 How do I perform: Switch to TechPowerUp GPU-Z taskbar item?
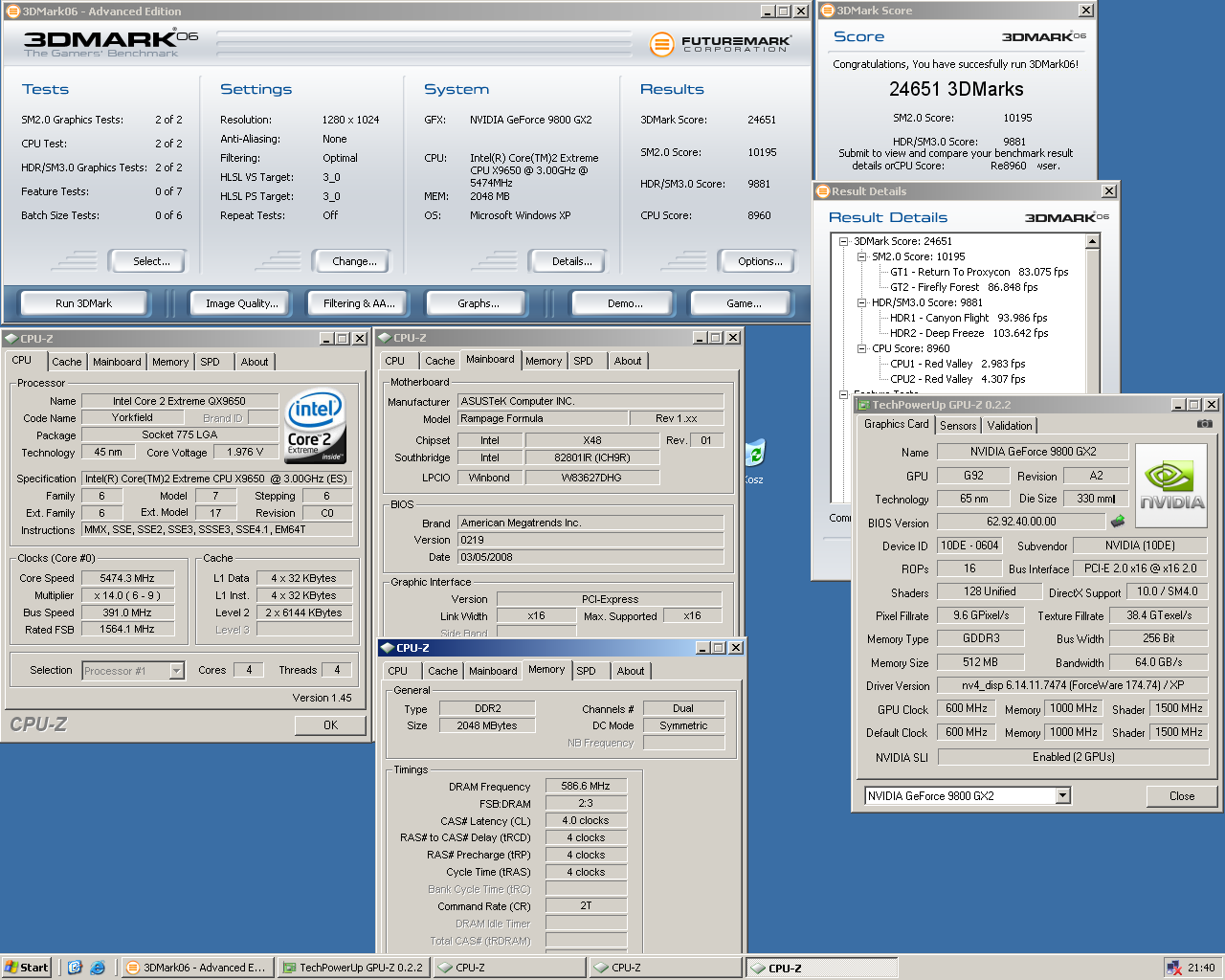pyautogui.click(x=353, y=968)
